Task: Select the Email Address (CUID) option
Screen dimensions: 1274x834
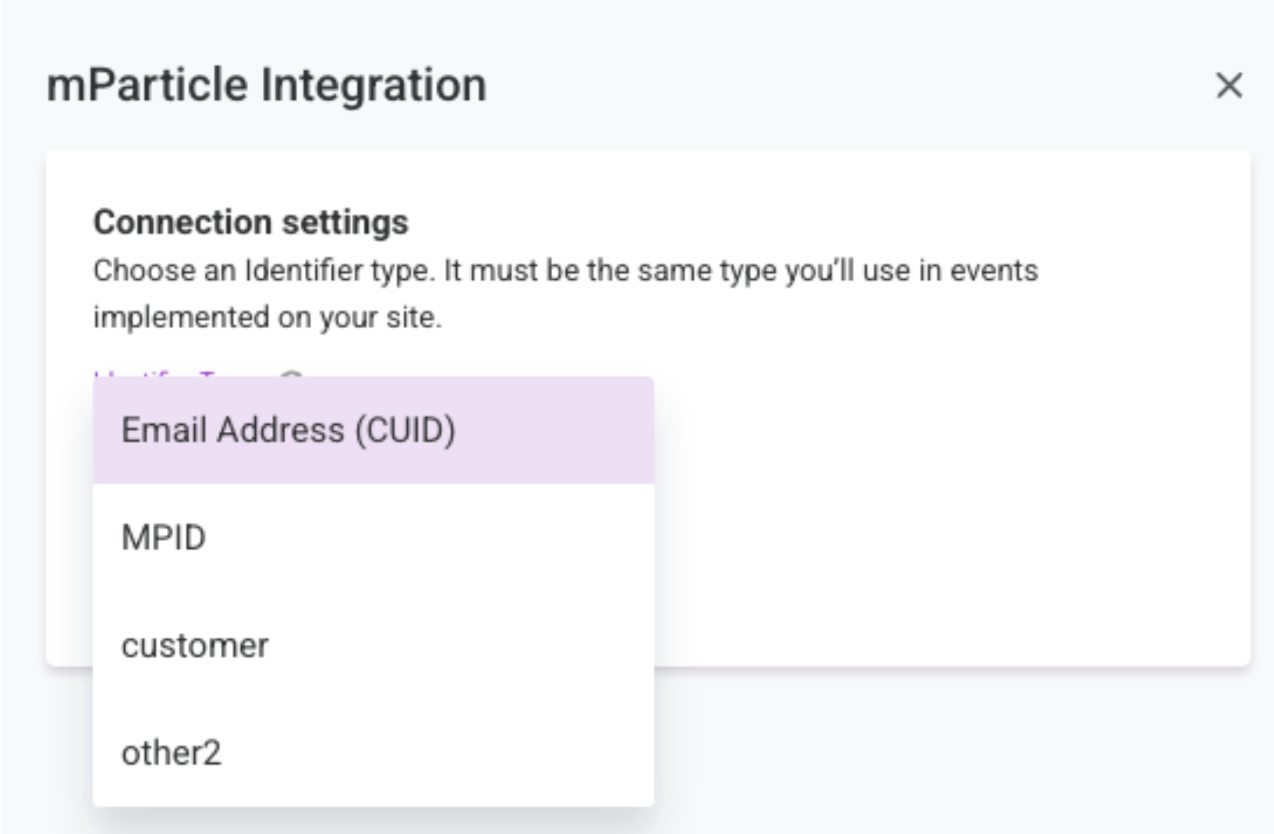Action: [373, 430]
